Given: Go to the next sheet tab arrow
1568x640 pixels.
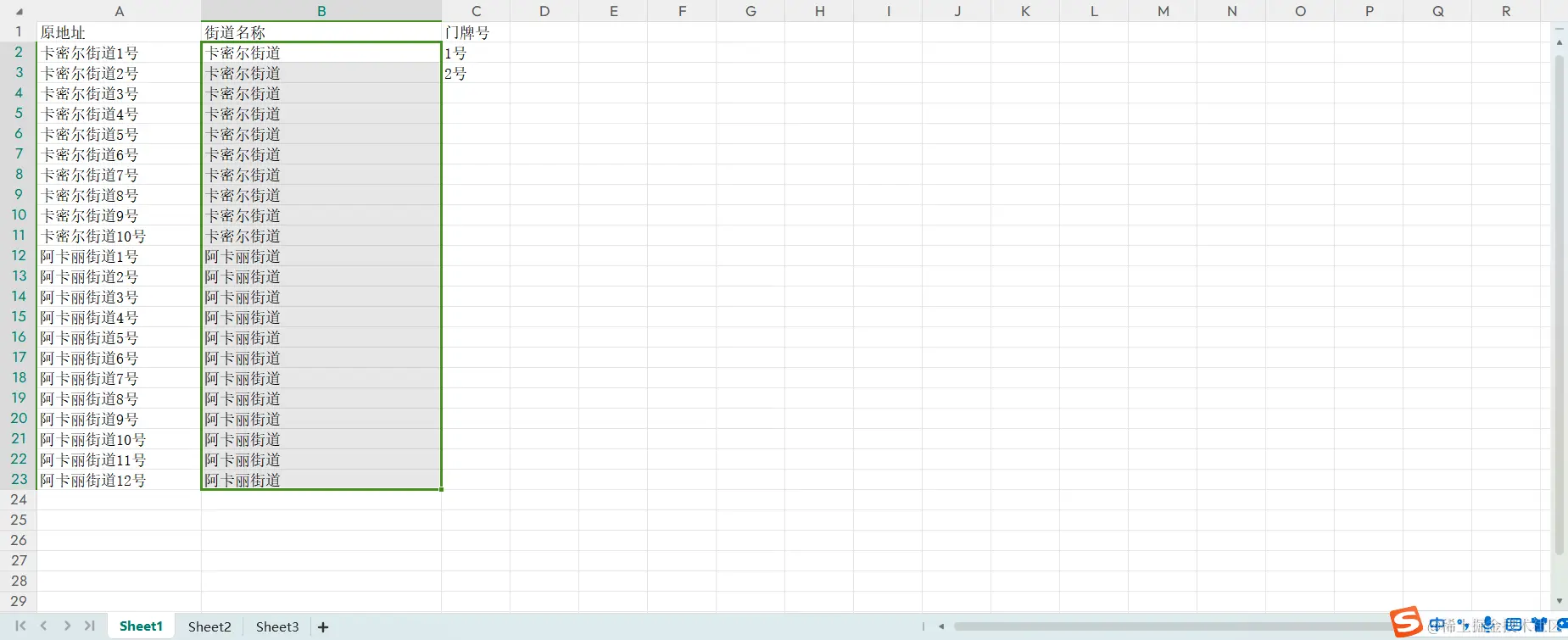Looking at the screenshot, I should click(67, 626).
